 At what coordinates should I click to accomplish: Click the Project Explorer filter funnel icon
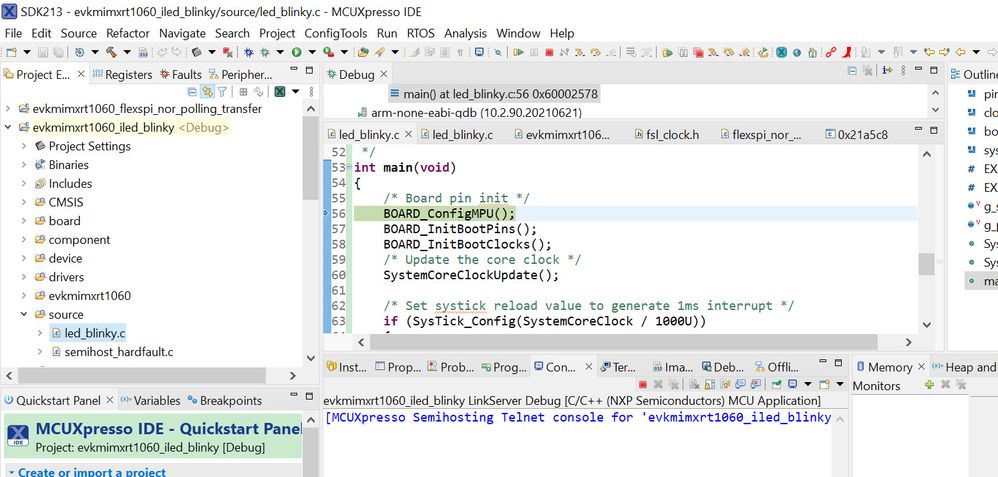tap(222, 92)
